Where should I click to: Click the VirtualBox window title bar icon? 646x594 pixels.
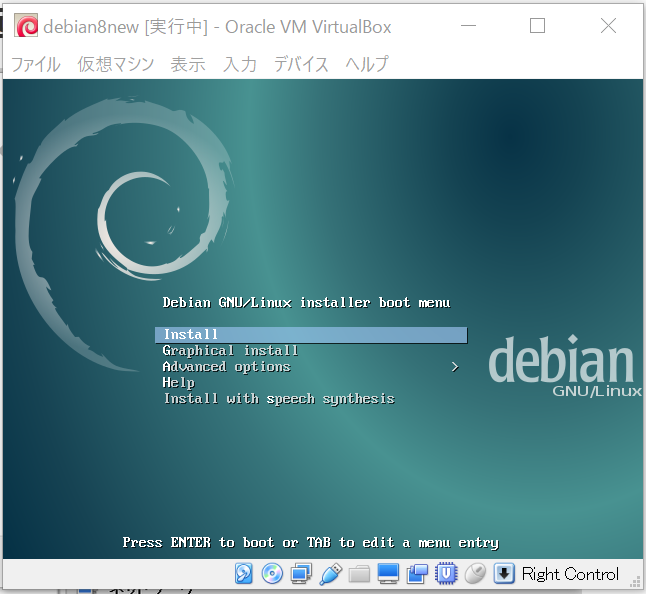[x=26, y=27]
